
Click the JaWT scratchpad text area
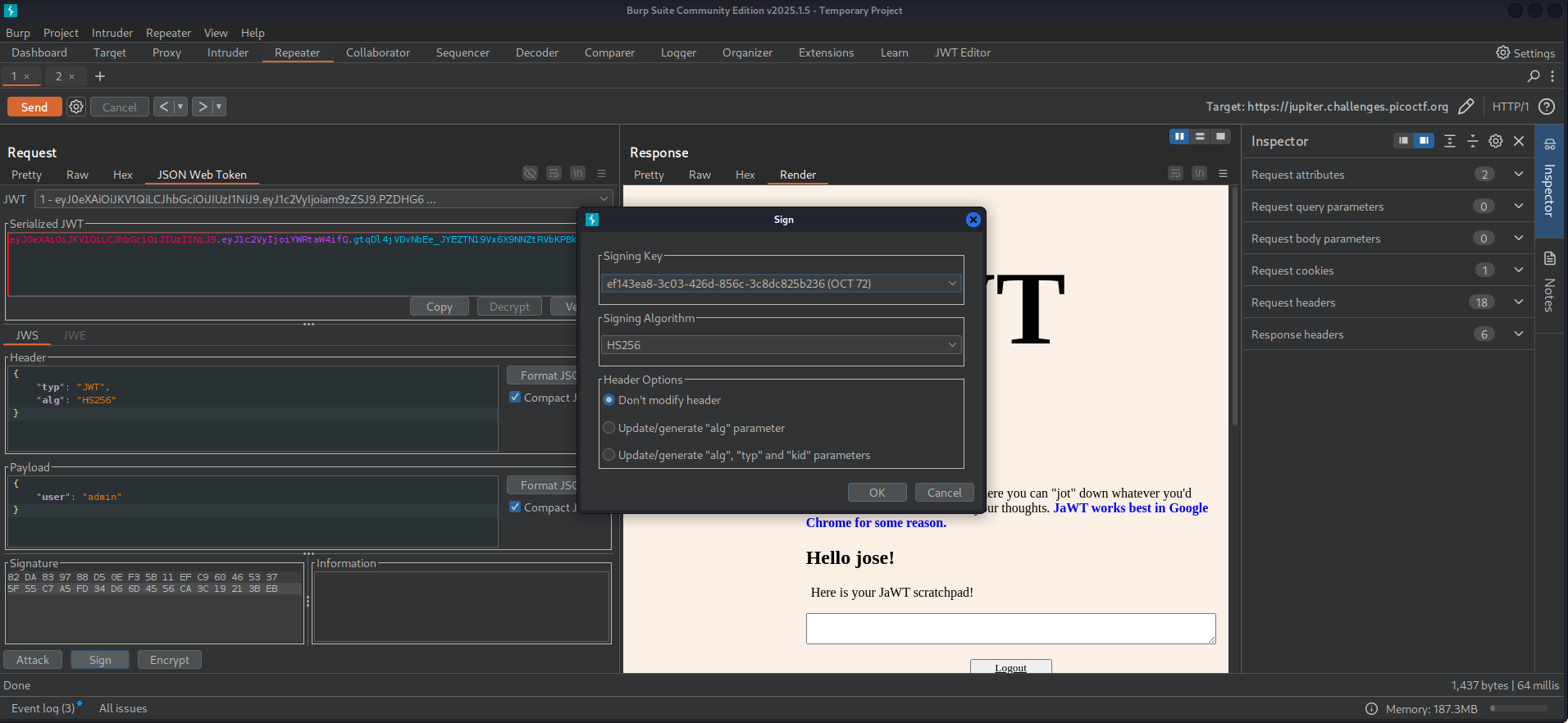(x=1010, y=629)
